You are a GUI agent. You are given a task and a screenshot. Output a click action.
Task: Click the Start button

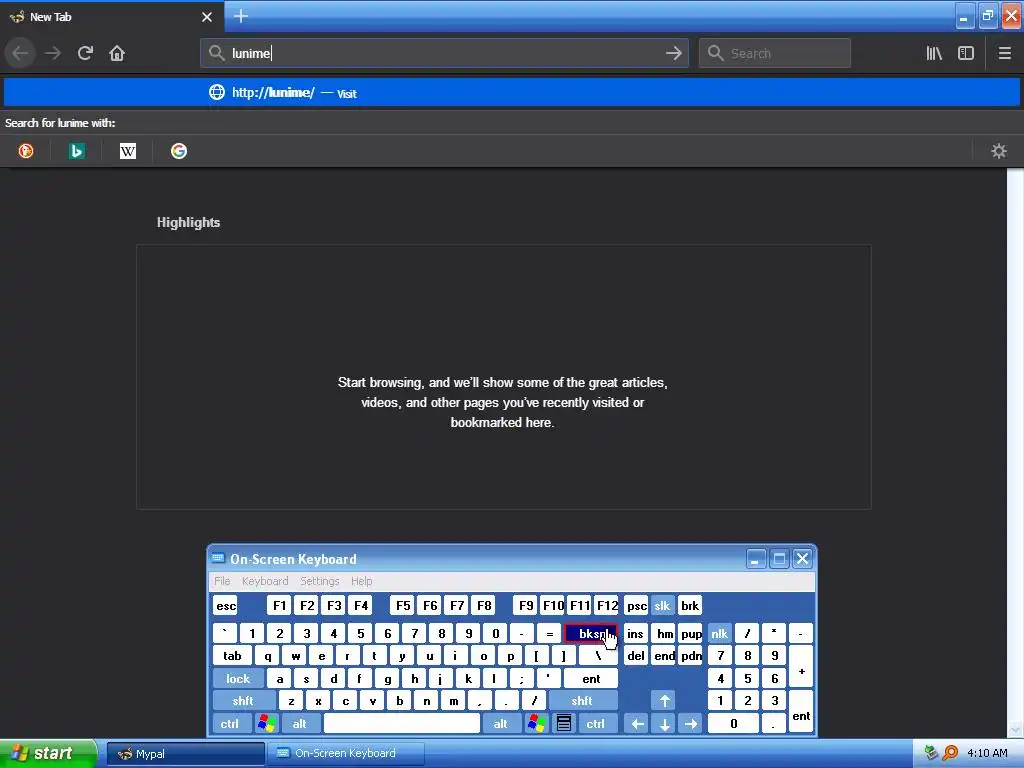pyautogui.click(x=47, y=754)
